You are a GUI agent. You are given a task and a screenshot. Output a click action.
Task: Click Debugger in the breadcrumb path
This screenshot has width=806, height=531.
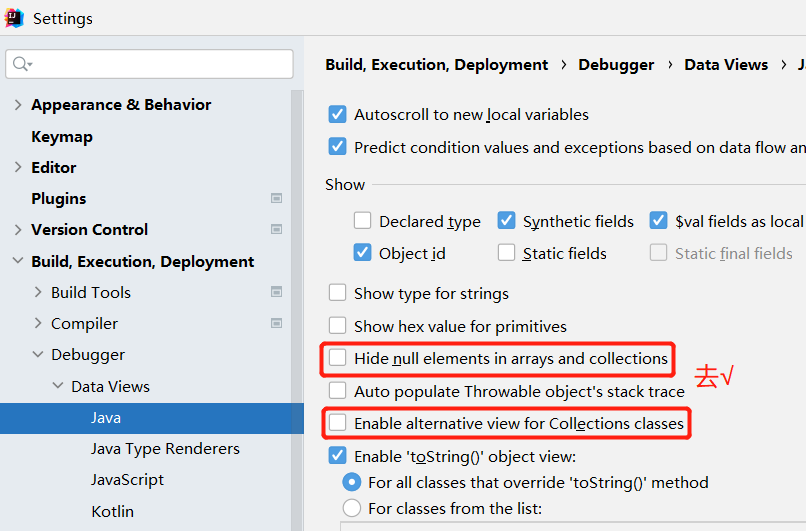coord(616,64)
